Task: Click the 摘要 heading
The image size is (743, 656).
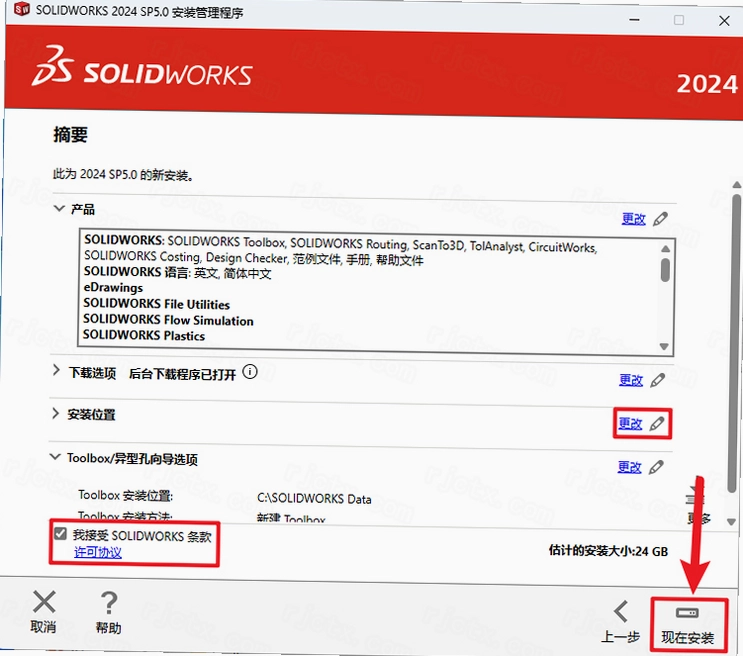Action: (x=70, y=135)
